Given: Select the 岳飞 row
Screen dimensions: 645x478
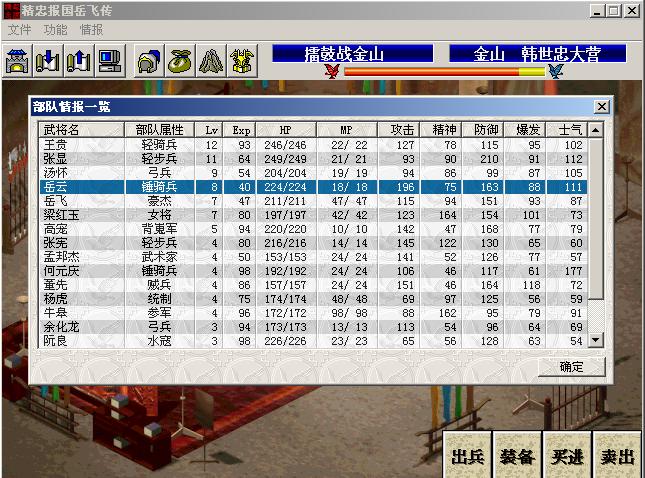Looking at the screenshot, I should (x=313, y=201).
